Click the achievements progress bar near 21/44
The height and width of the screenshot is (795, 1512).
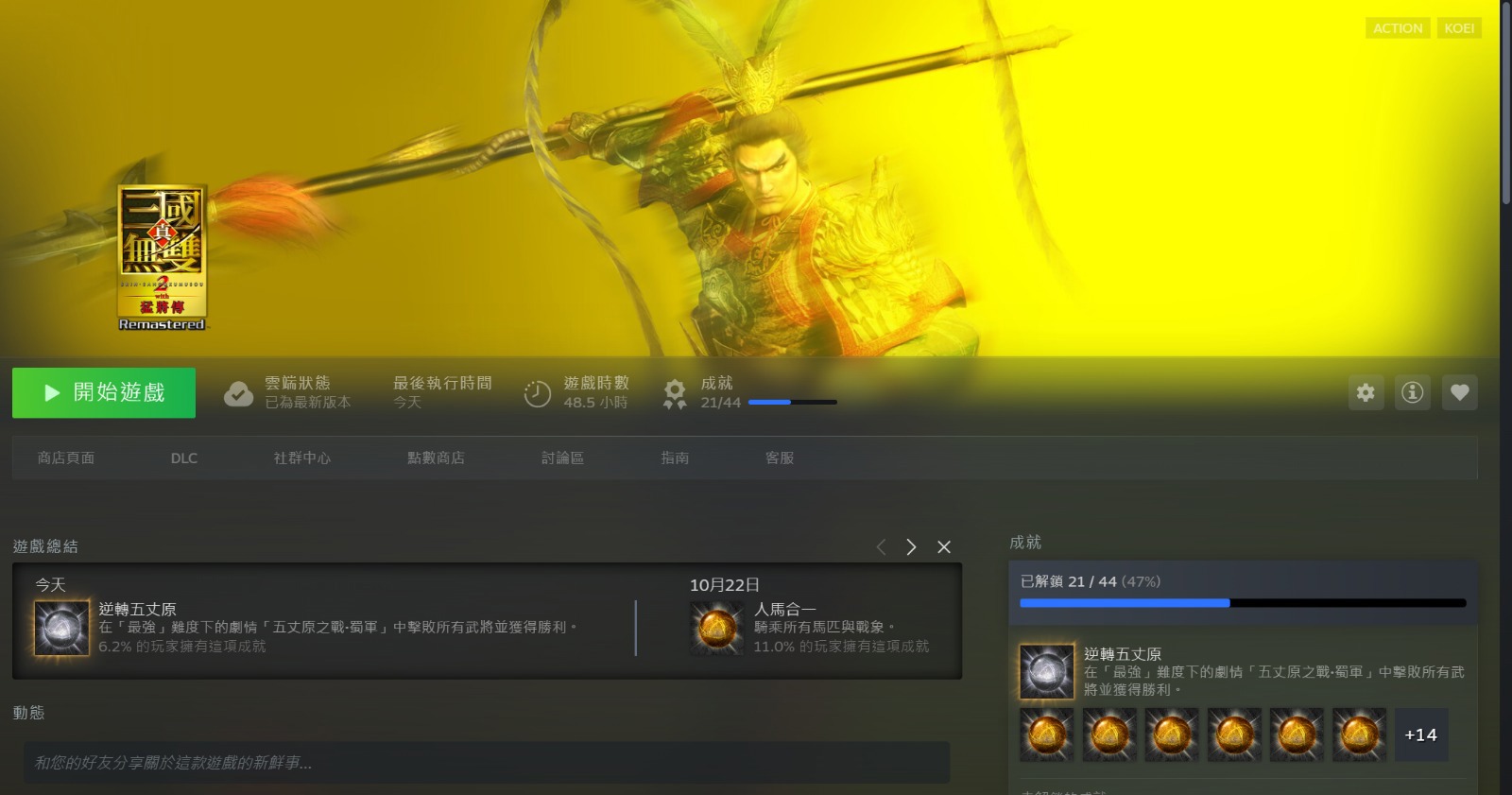pos(793,403)
